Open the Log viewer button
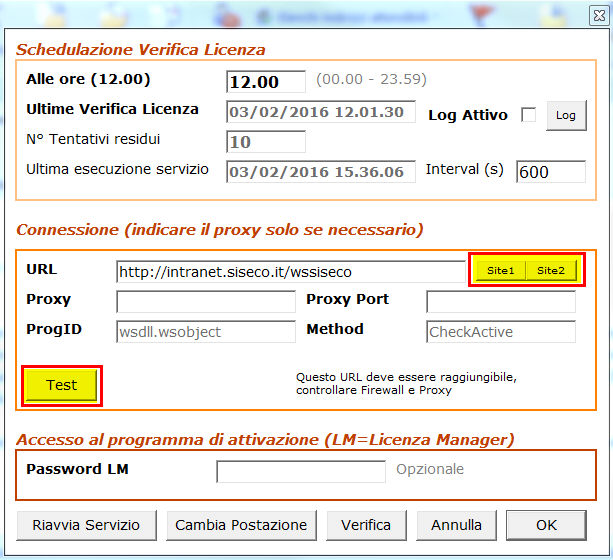The width and height of the screenshot is (613, 560). pyautogui.click(x=566, y=115)
